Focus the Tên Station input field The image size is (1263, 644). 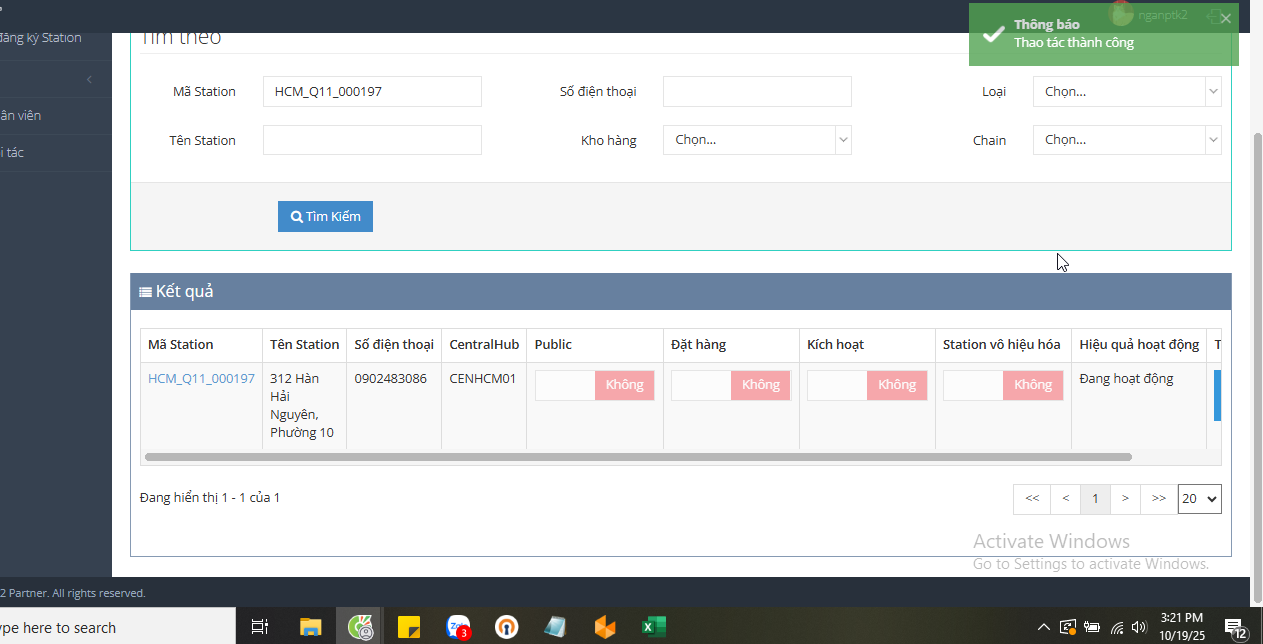tap(372, 140)
